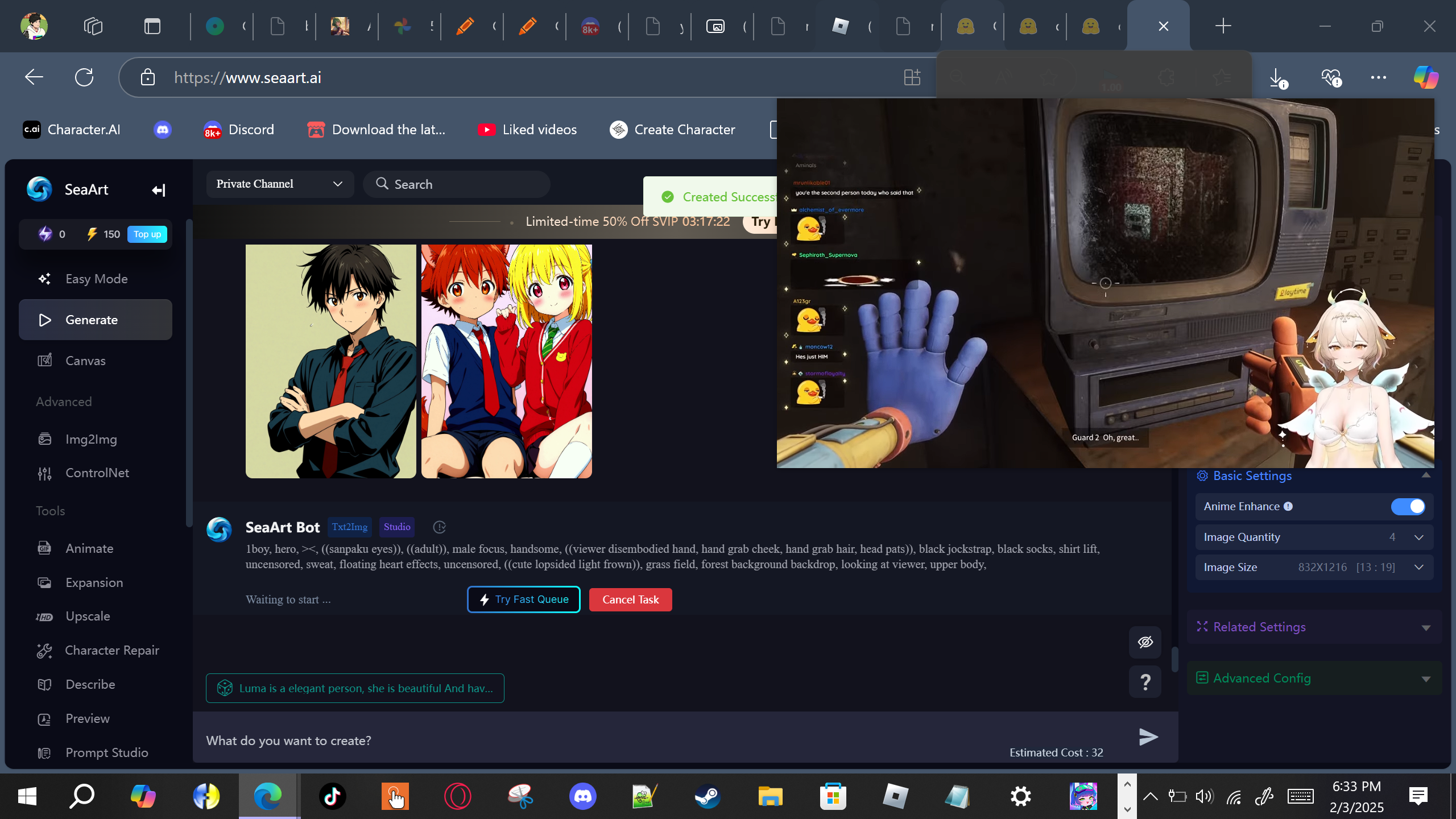This screenshot has width=1456, height=819.
Task: Select Generate in the sidebar
Action: (x=96, y=320)
